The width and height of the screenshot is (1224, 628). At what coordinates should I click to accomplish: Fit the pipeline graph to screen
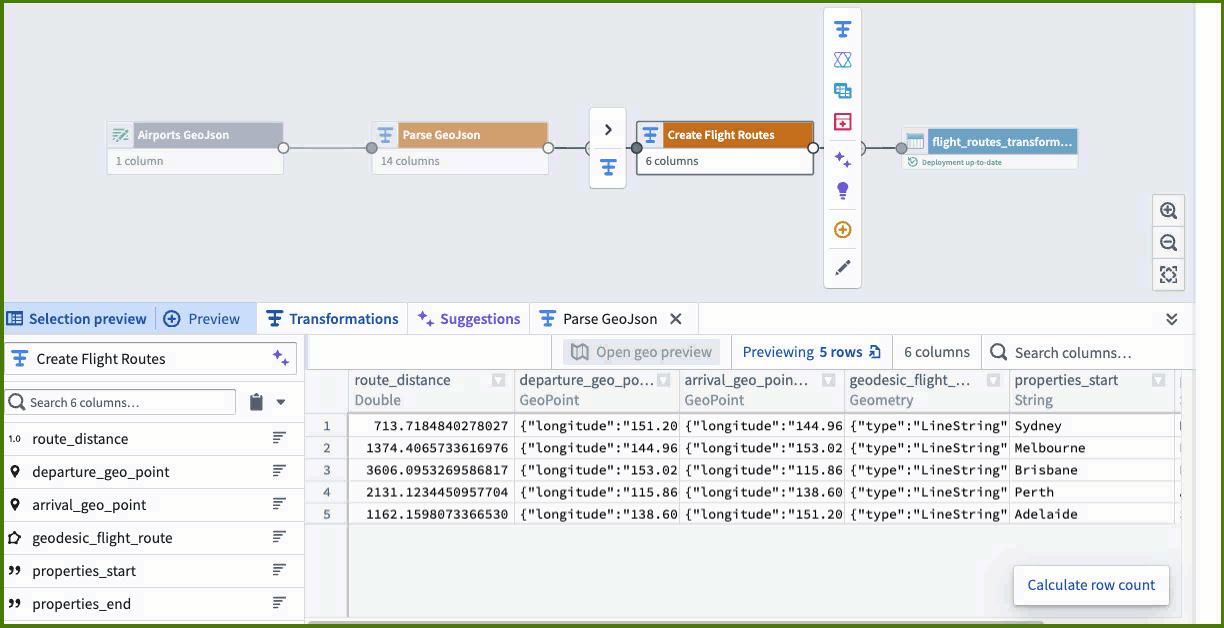point(1168,274)
